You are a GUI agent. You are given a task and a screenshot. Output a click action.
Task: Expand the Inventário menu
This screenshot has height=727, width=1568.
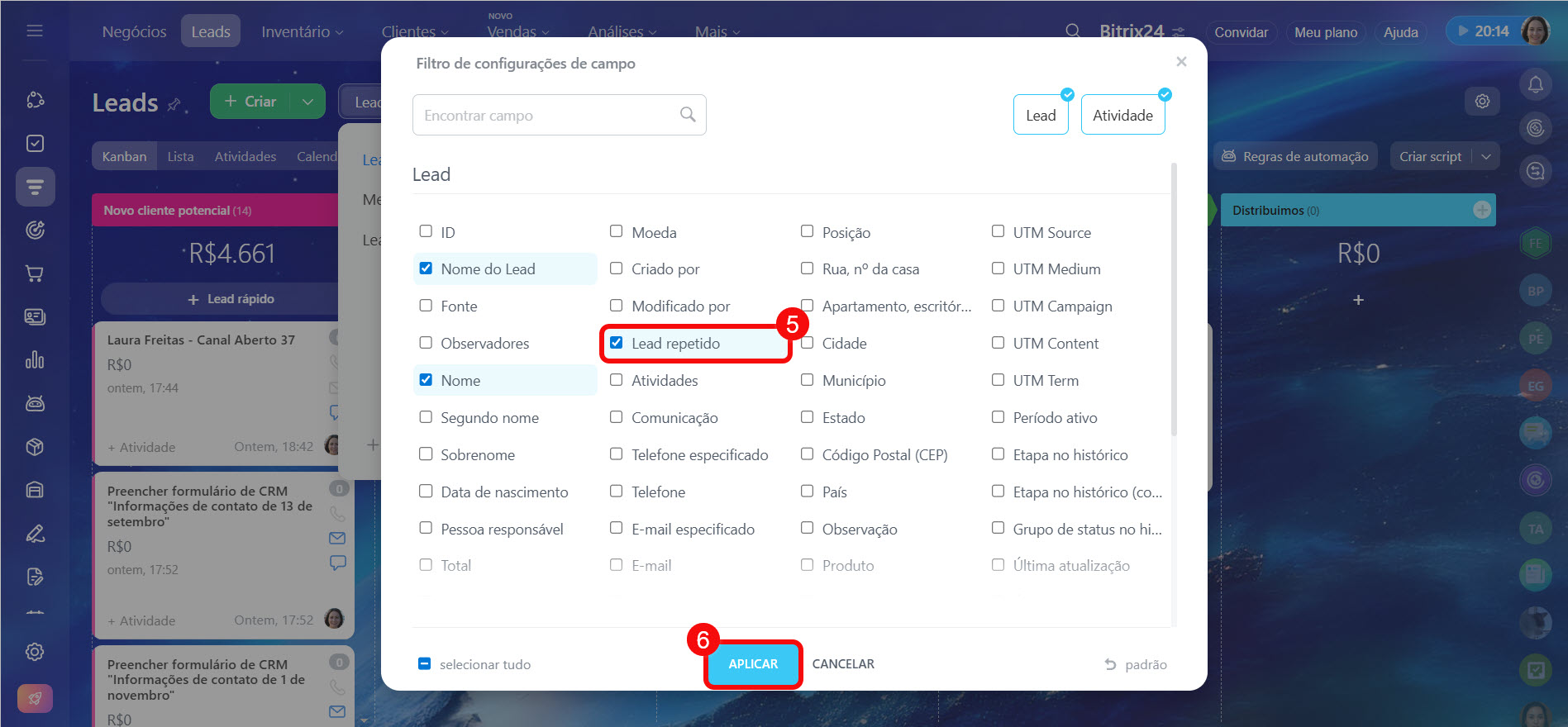302,31
